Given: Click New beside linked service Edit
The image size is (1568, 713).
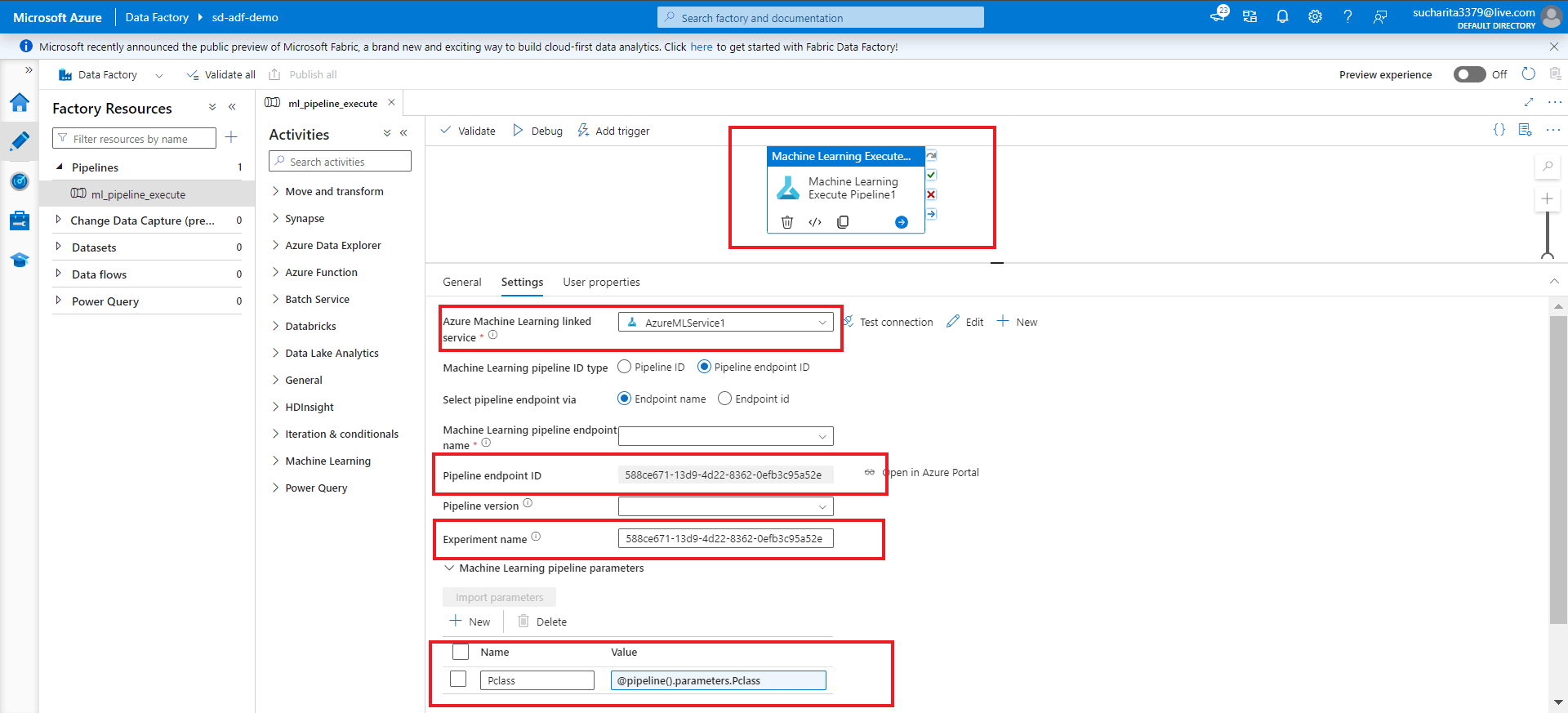Looking at the screenshot, I should [1017, 322].
